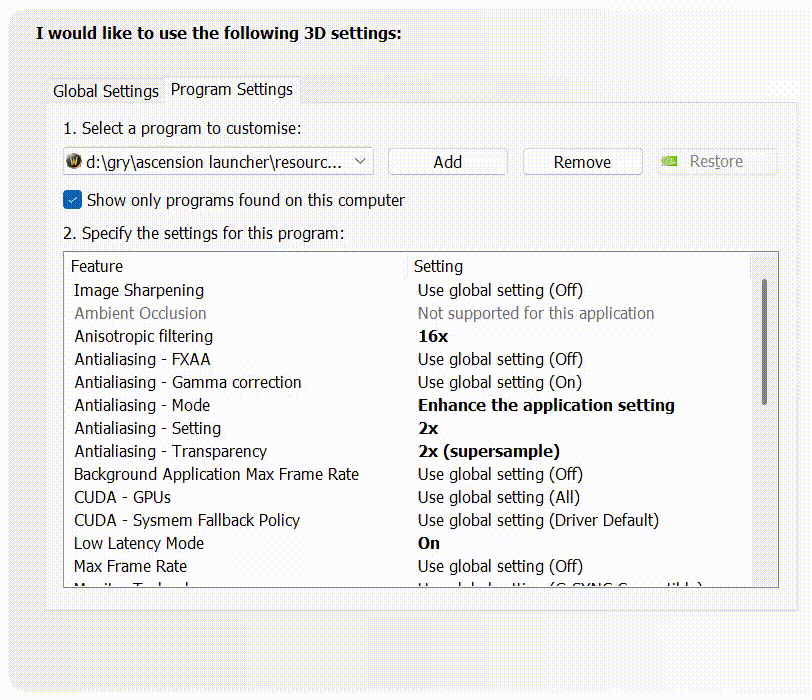Click the WoW program icon in dropdown
Screen dimensions: 812x700
coord(74,161)
